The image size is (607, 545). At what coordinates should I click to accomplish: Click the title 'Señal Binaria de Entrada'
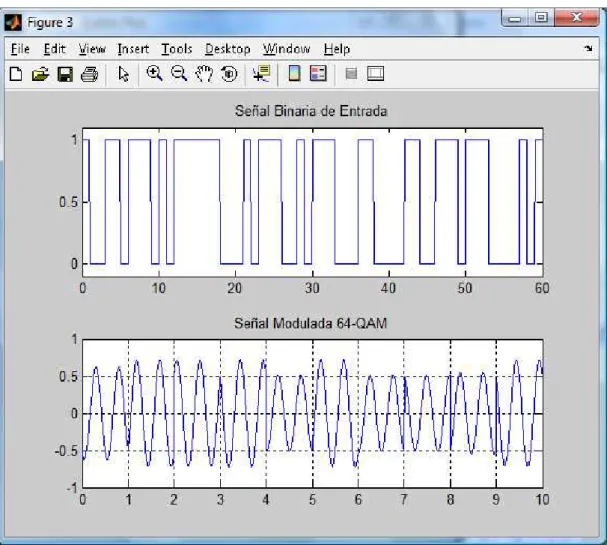(x=311, y=111)
